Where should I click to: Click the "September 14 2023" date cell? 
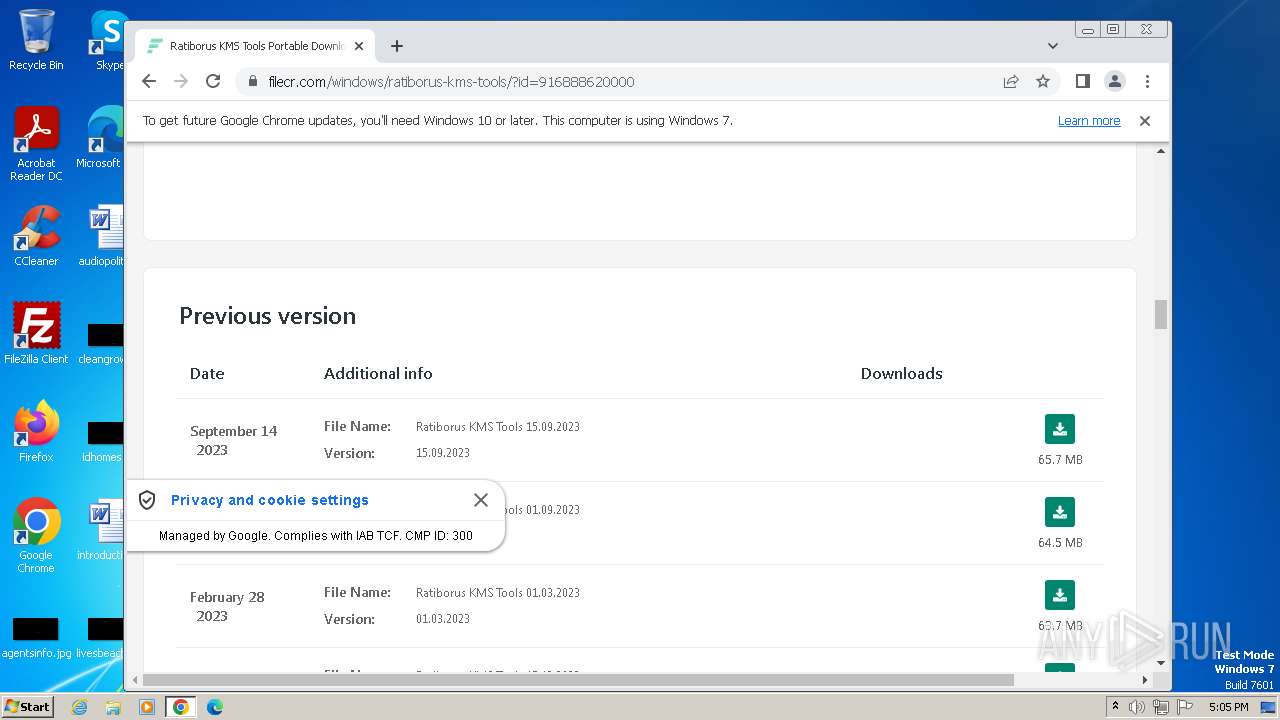(x=233, y=441)
